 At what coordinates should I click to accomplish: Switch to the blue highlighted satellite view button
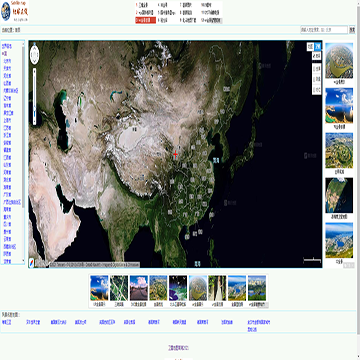[318, 47]
